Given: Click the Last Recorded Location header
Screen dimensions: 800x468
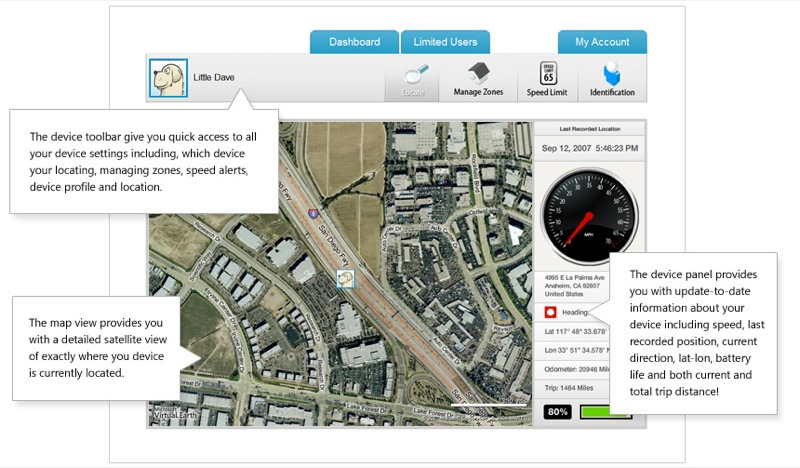Looking at the screenshot, I should 590,129.
